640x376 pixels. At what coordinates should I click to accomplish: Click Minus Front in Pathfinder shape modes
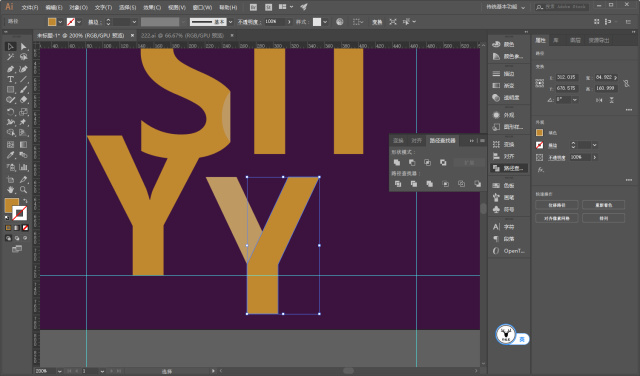pyautogui.click(x=412, y=162)
